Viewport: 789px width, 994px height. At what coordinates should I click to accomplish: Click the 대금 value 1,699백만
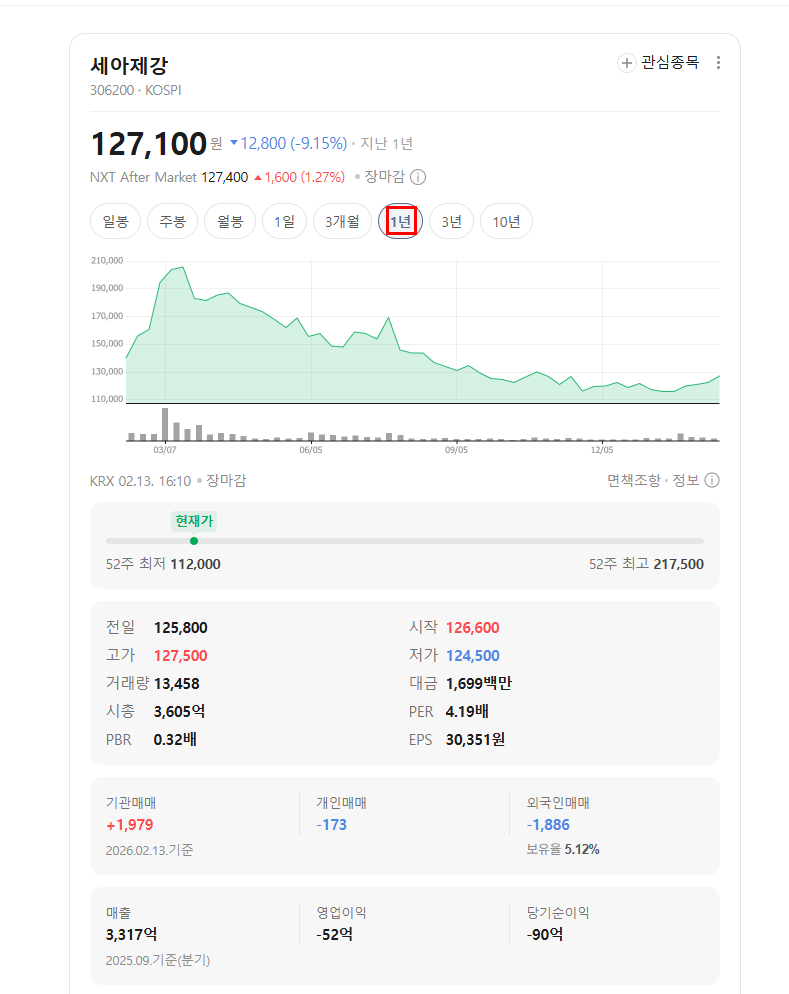pyautogui.click(x=479, y=684)
